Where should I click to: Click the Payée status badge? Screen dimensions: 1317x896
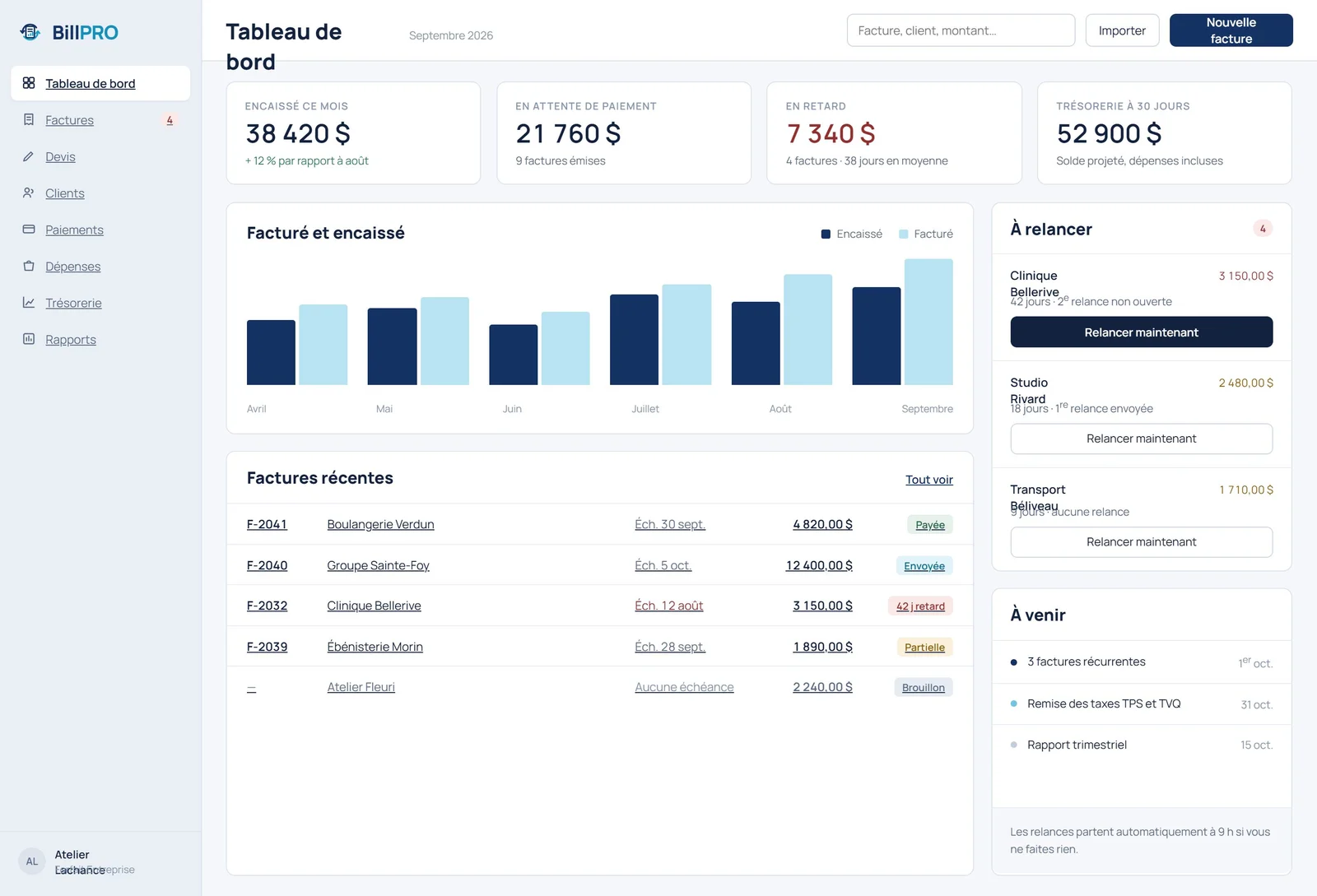(x=930, y=525)
